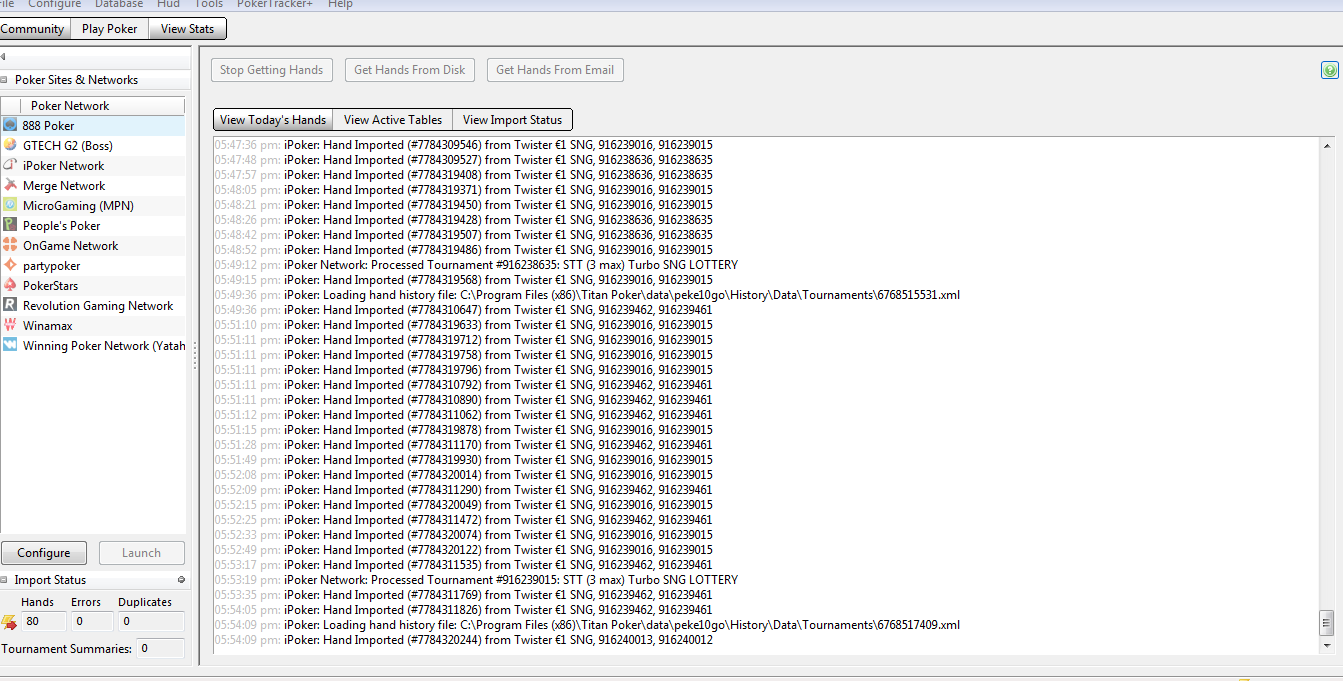Image resolution: width=1343 pixels, height=681 pixels.
Task: Open the View Active Tables tab
Action: (x=393, y=120)
